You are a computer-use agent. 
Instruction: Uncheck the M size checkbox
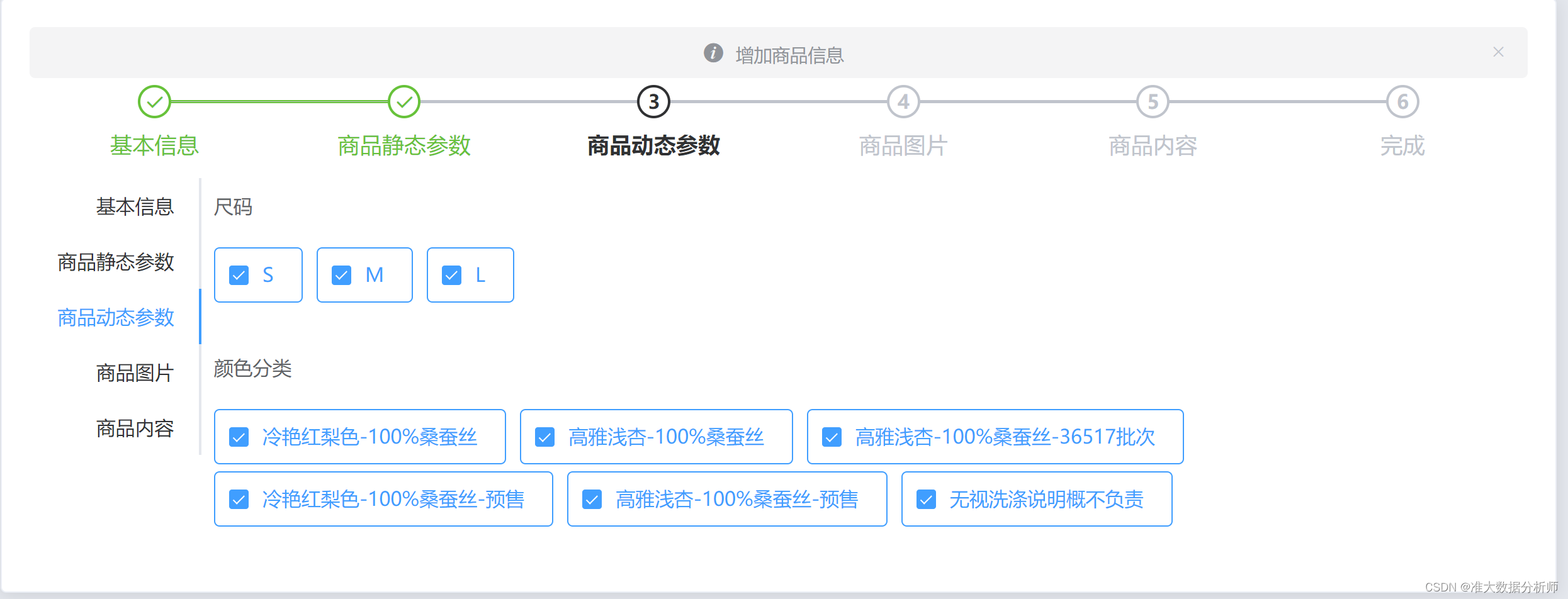(342, 275)
